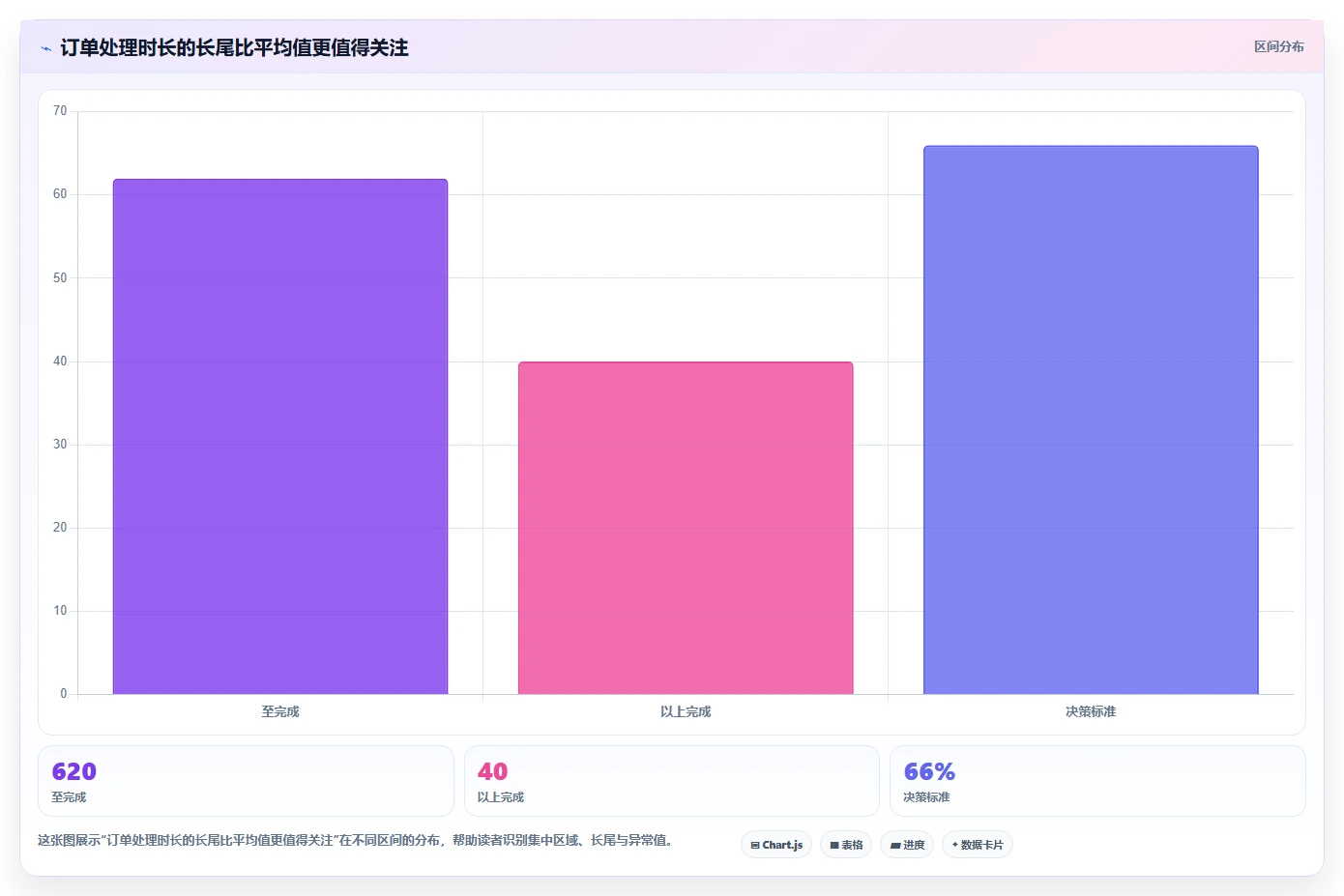Open the 40 以上完成 data card

point(672,781)
